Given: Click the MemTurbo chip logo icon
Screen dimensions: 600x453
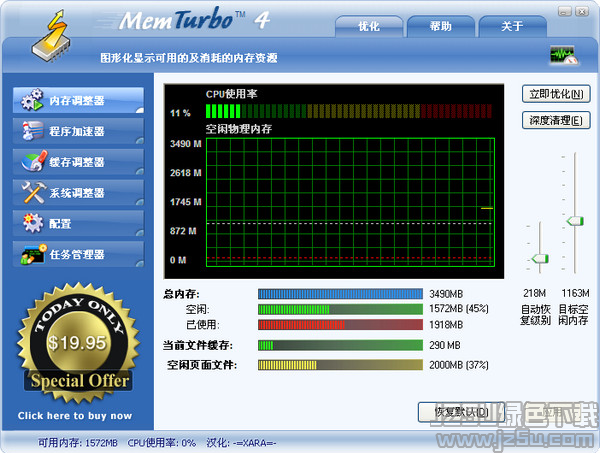Looking at the screenshot, I should coord(52,36).
